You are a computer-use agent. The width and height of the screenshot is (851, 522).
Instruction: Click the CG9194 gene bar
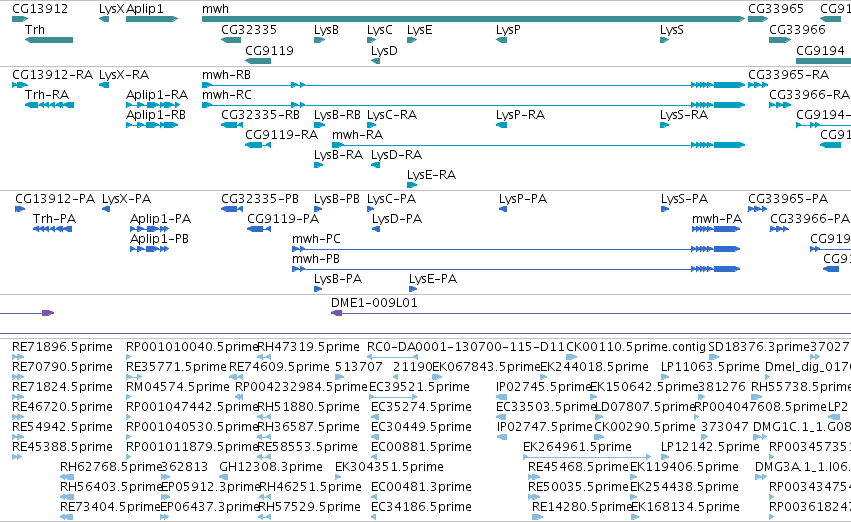pos(823,61)
